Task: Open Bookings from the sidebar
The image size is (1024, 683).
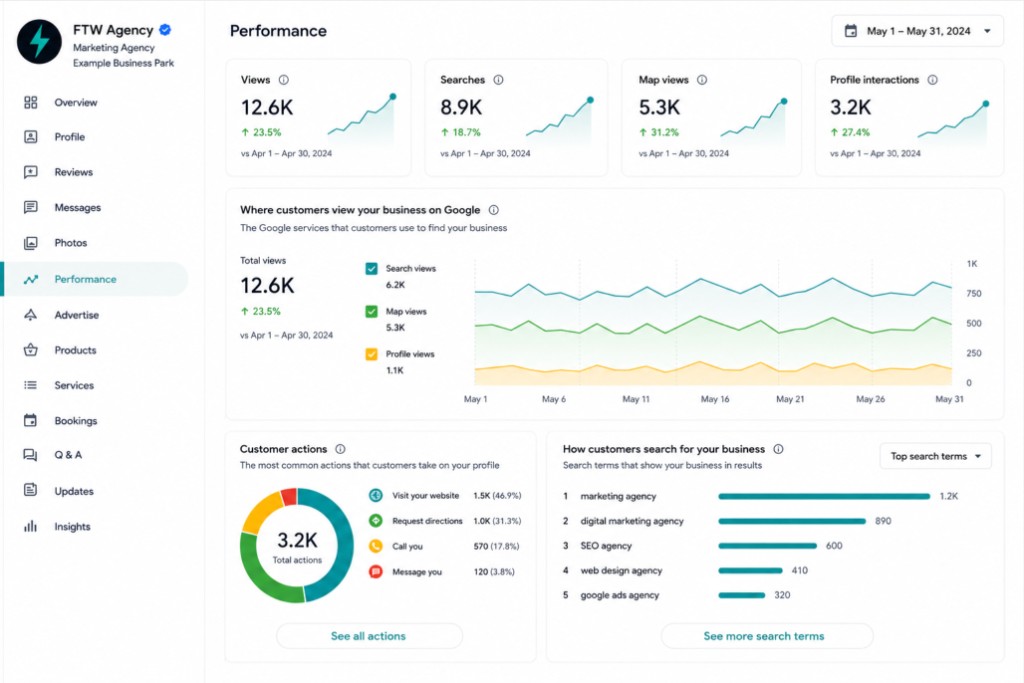Action: pyautogui.click(x=76, y=421)
